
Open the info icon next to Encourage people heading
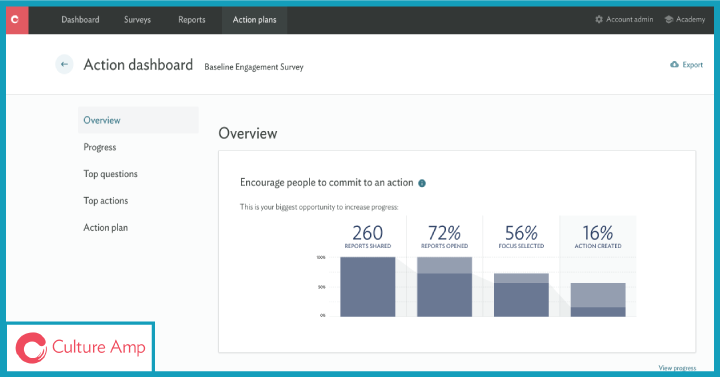click(x=422, y=183)
